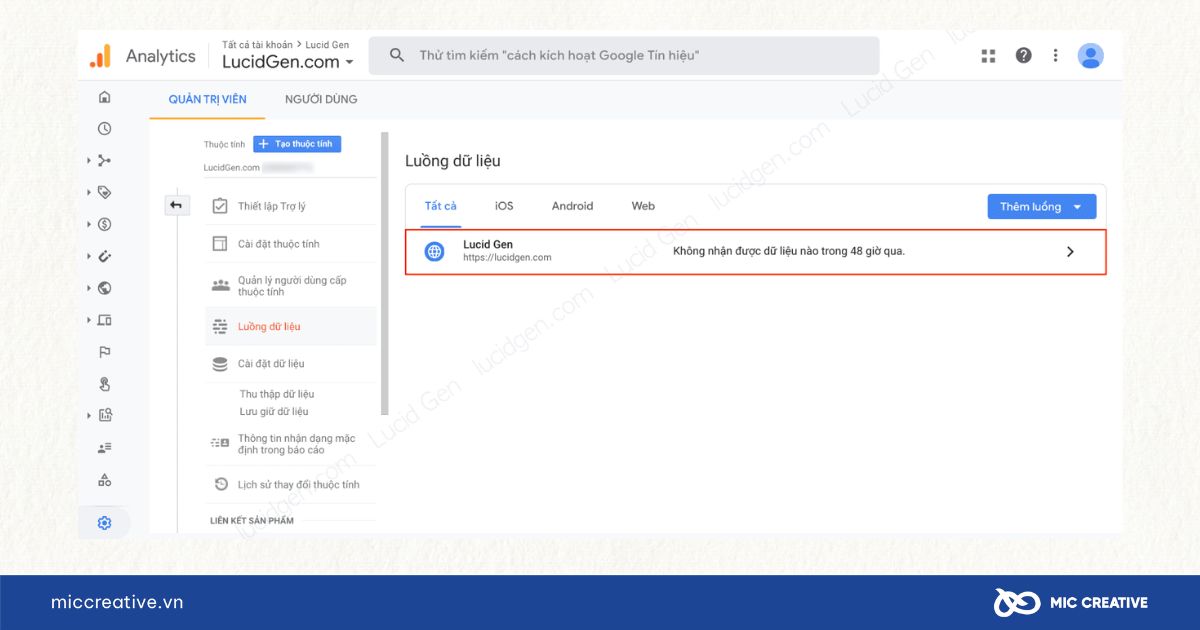Open Cài đặt dữ liệu

[290, 364]
